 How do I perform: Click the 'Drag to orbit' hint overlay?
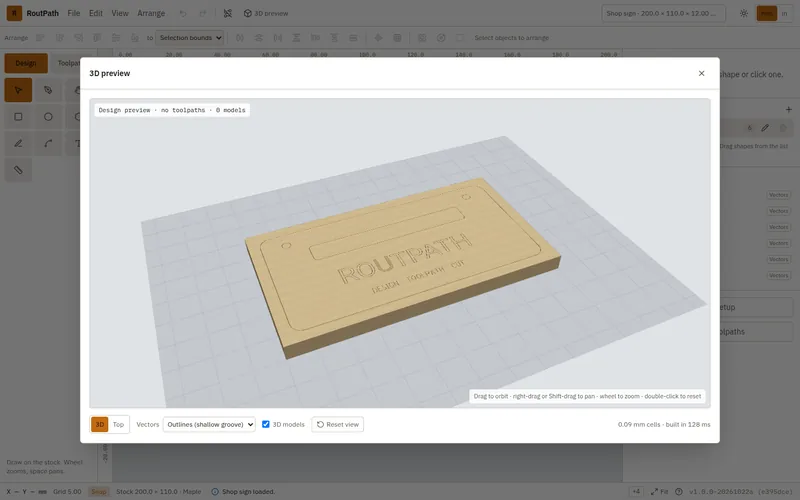click(587, 396)
